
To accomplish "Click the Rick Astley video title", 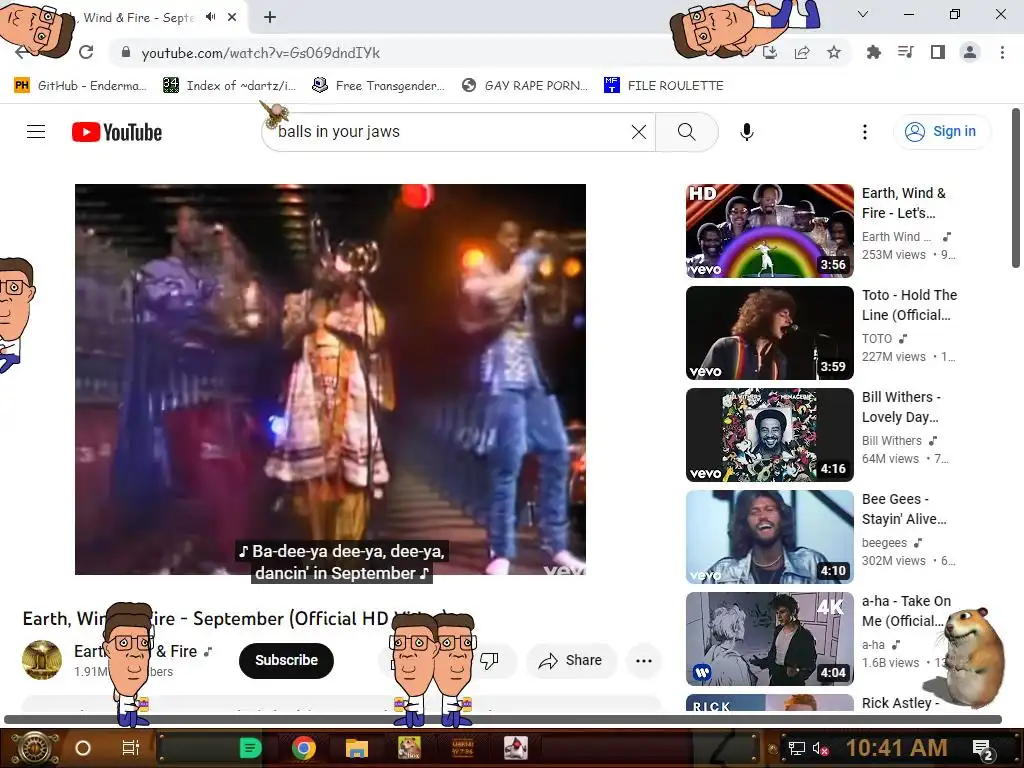I will 901,703.
